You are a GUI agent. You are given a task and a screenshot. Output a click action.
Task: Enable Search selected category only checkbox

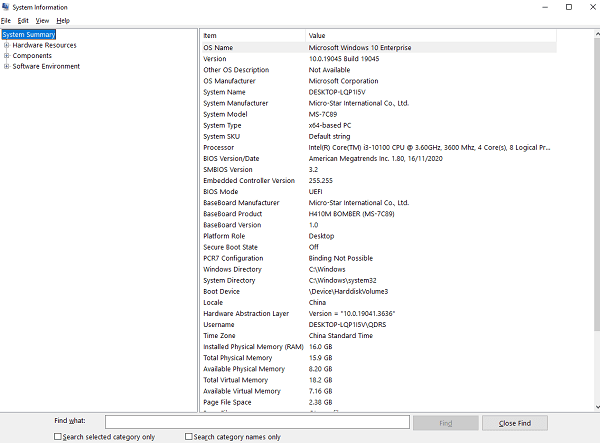pos(58,436)
